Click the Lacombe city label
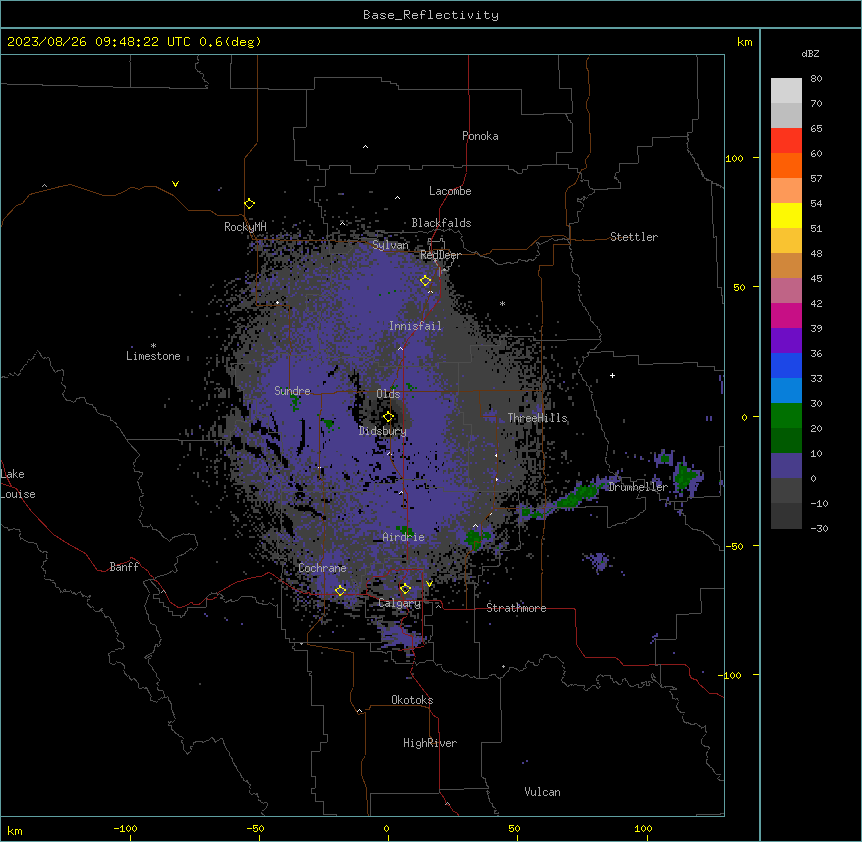Viewport: 862px width, 842px height. (x=450, y=191)
